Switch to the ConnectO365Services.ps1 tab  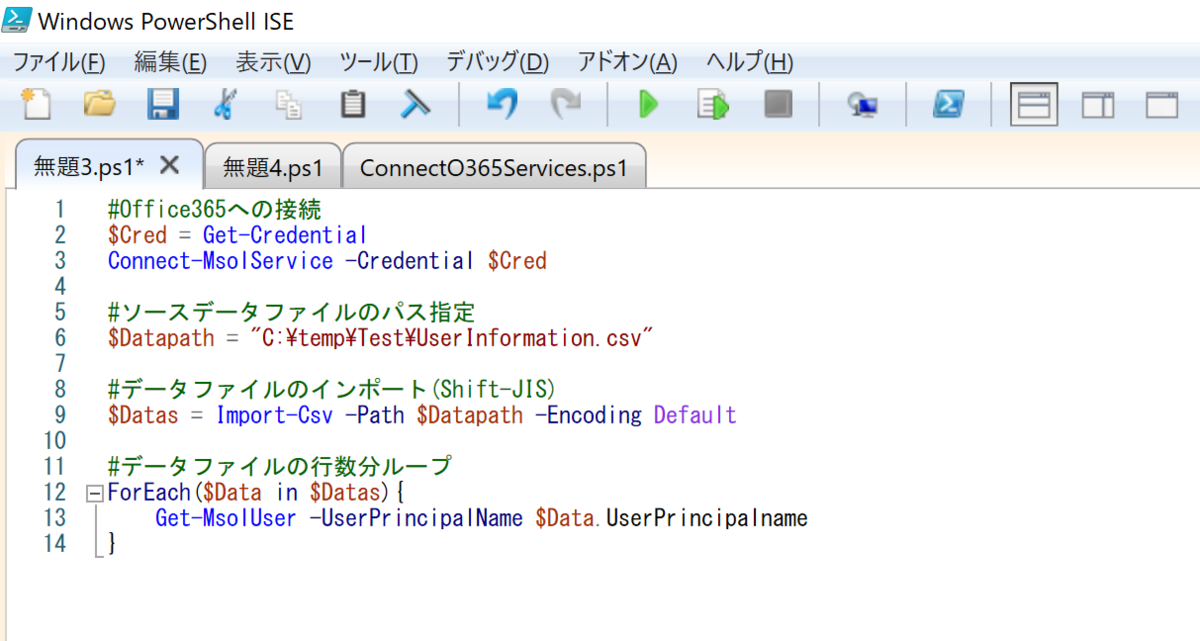(x=493, y=167)
